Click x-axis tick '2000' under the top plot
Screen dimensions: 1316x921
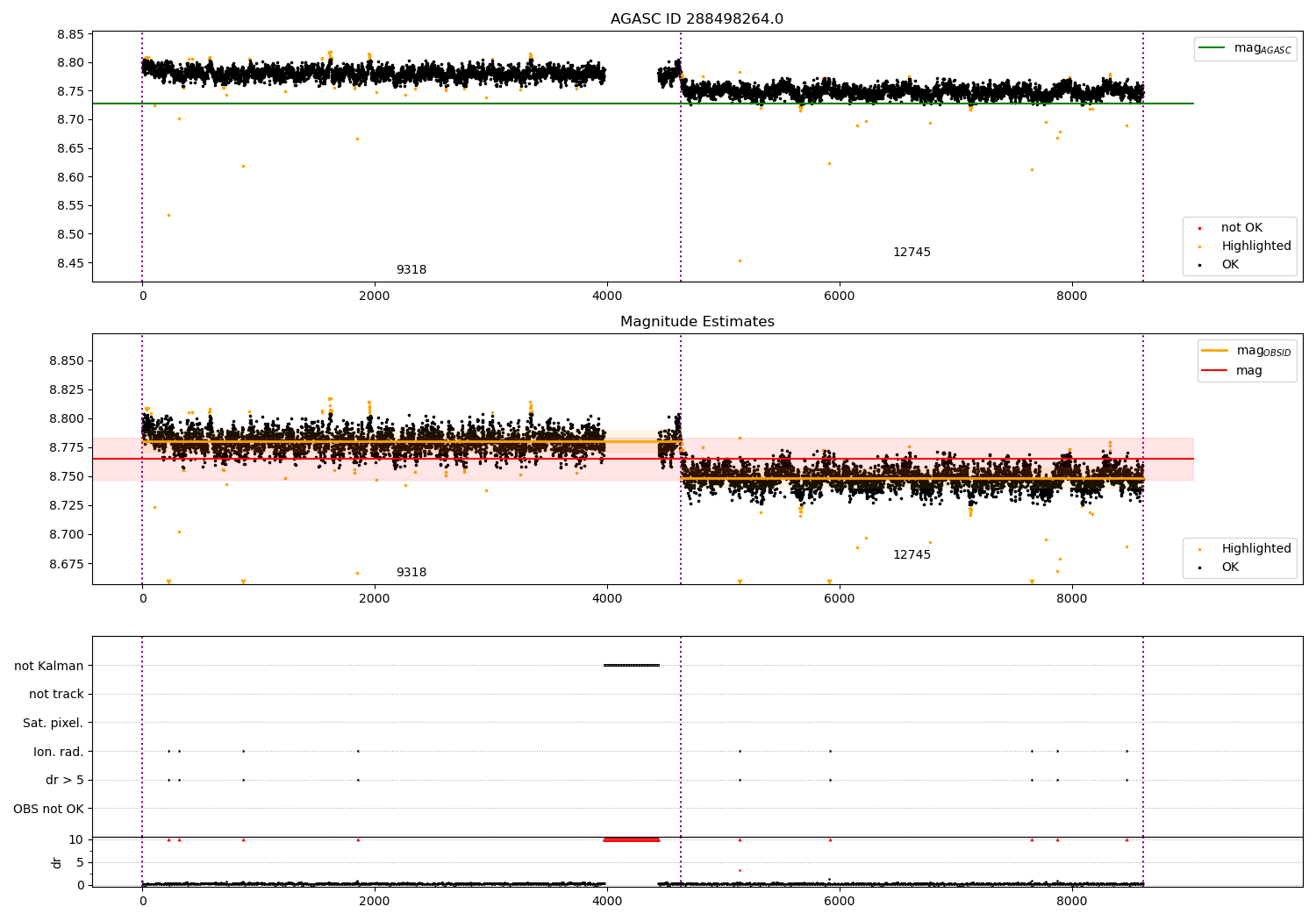pos(375,296)
